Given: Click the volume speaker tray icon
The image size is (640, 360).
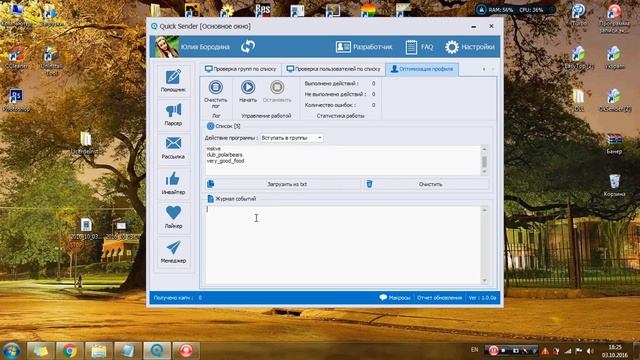Looking at the screenshot, I should (590, 351).
